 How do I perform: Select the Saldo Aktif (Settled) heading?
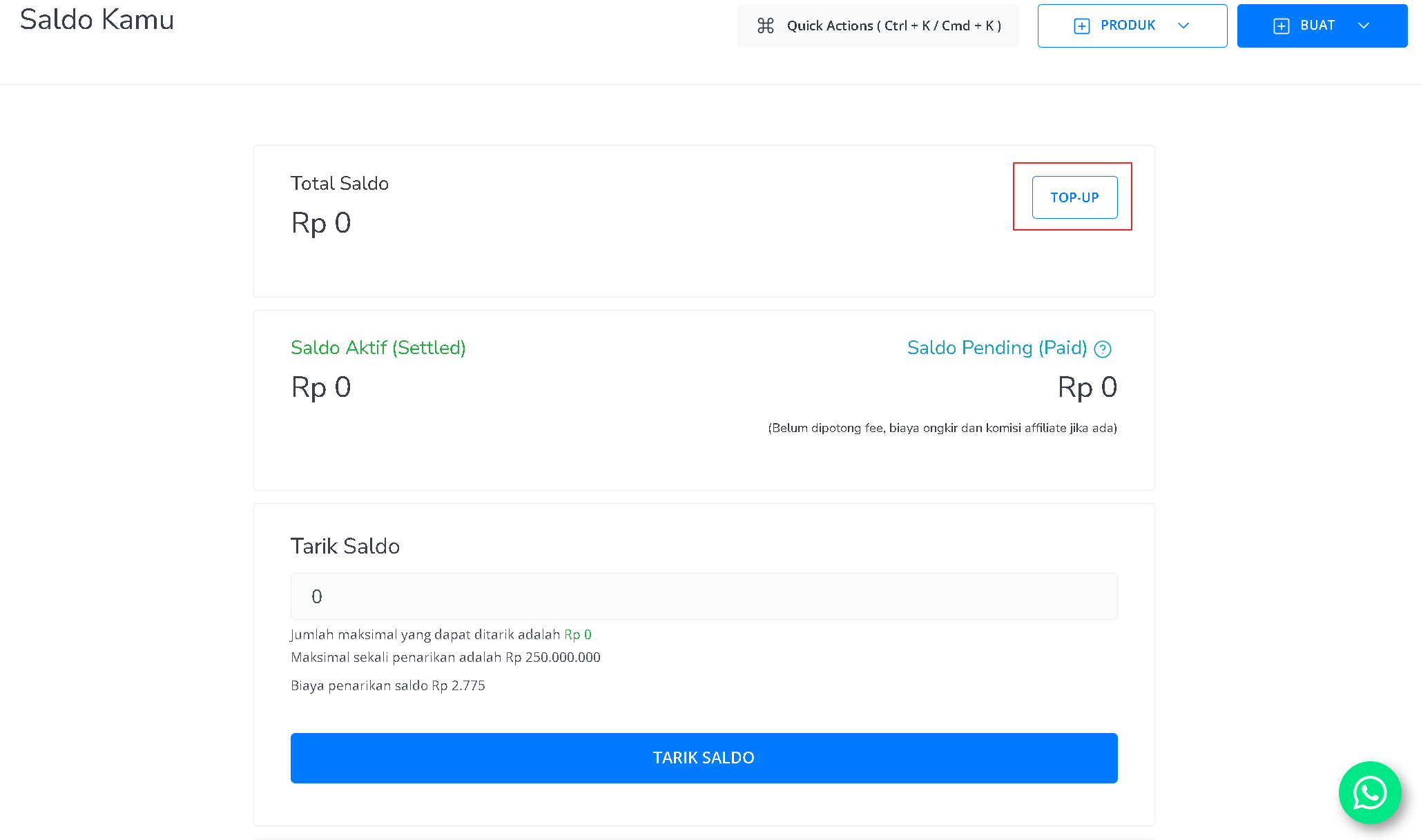[x=378, y=348]
